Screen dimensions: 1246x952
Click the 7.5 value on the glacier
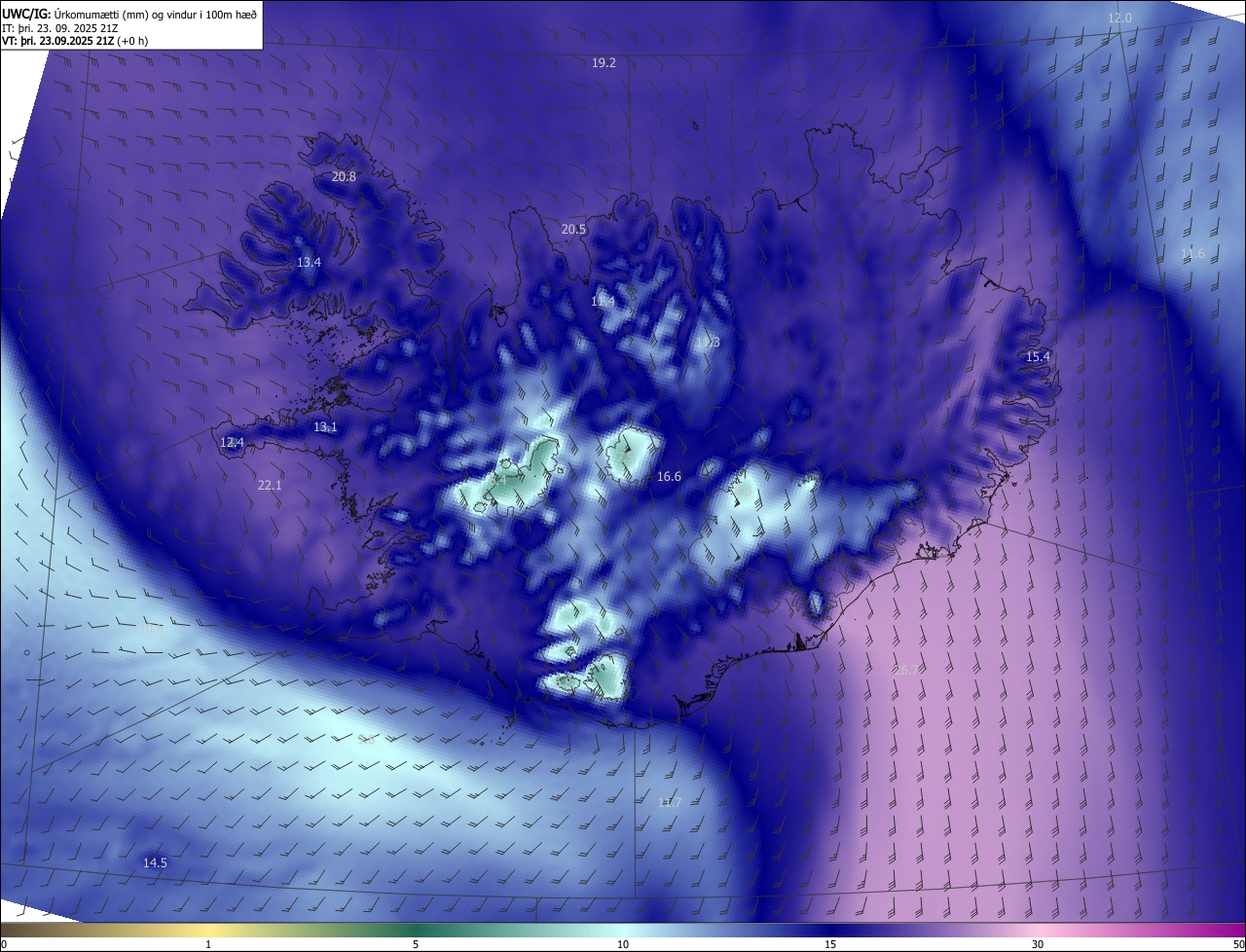[624, 455]
